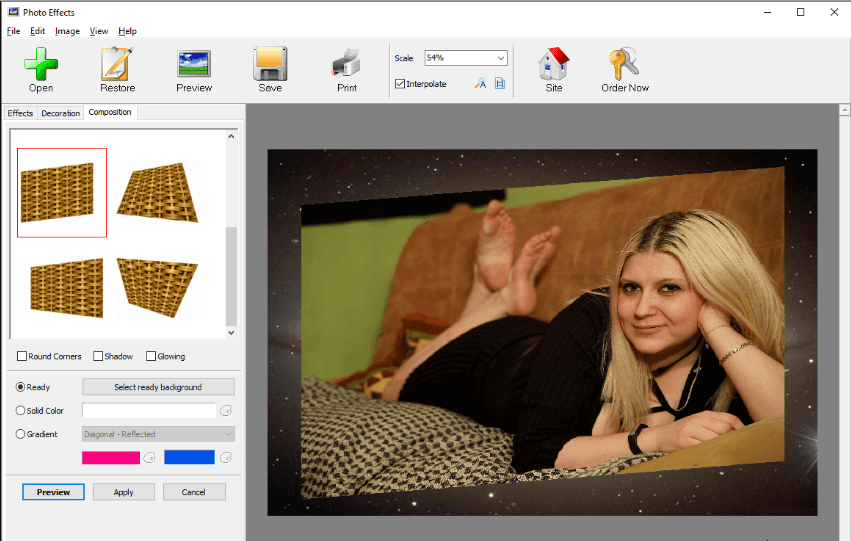This screenshot has height=541, width=851.
Task: Select the top-right perspective thumbnail
Action: click(x=159, y=190)
